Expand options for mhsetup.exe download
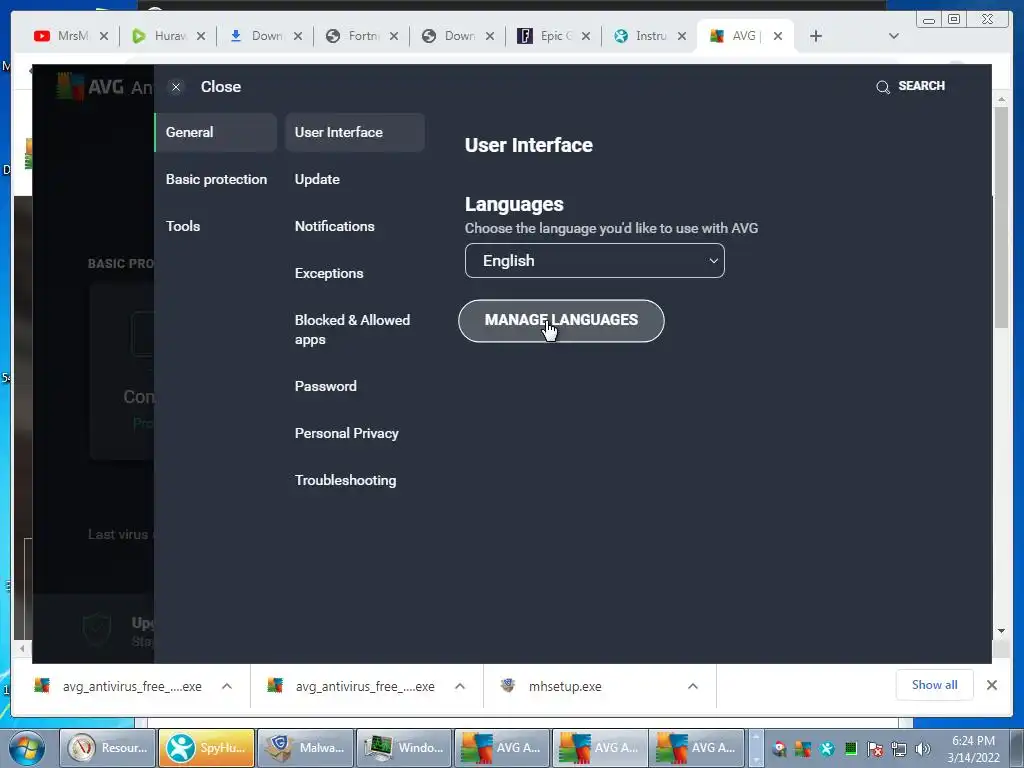The image size is (1024, 768). (693, 686)
